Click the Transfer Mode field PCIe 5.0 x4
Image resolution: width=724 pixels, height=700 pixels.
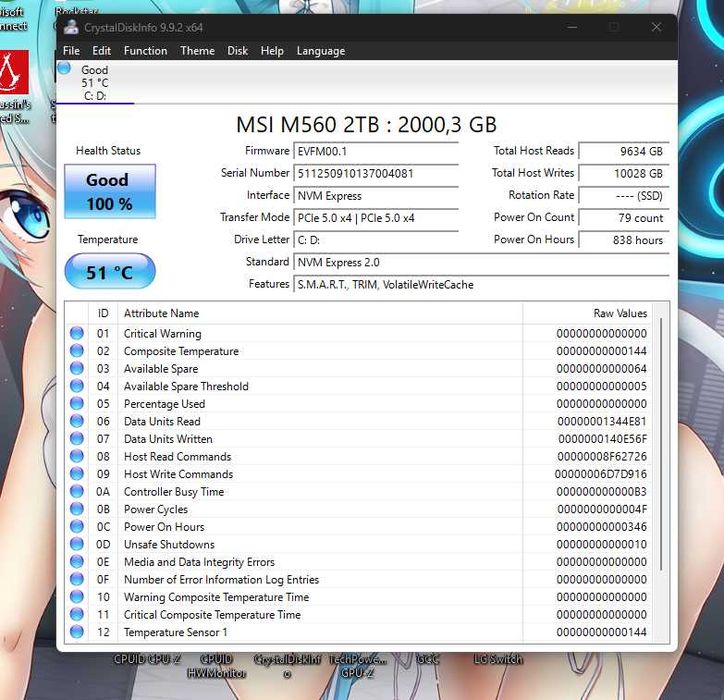376,217
